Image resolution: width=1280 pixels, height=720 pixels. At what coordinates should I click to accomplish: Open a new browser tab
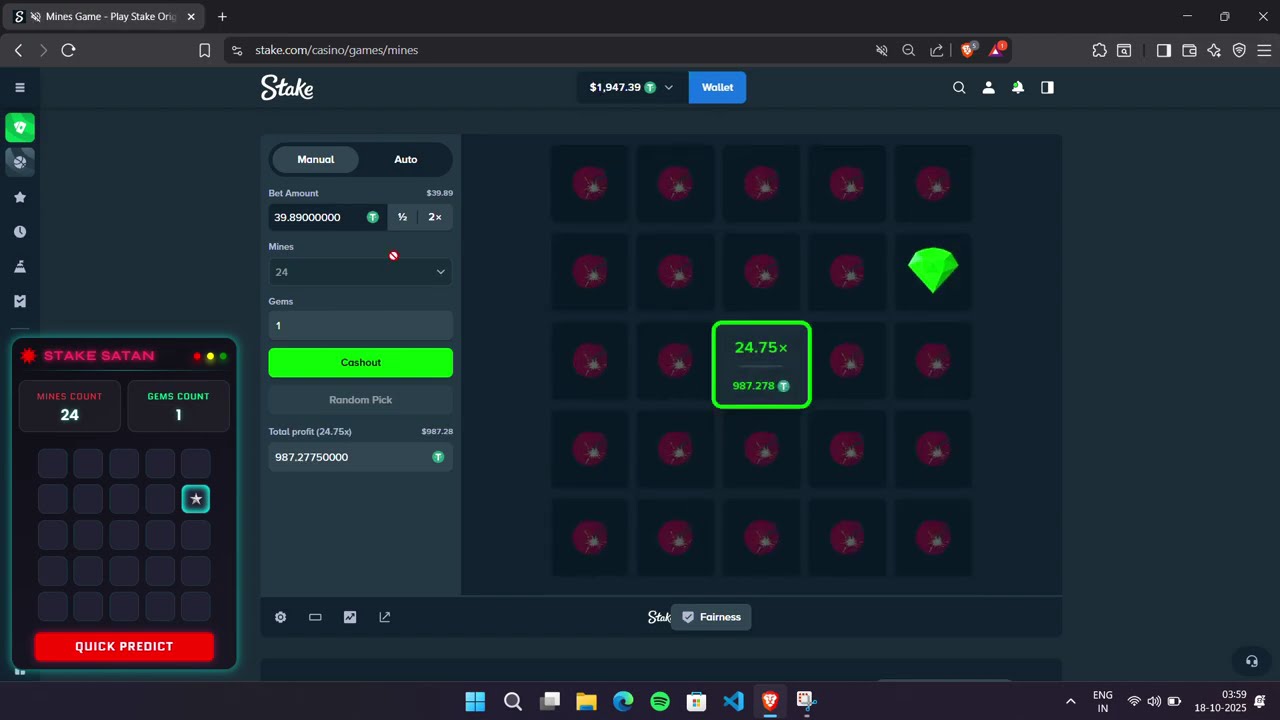click(x=222, y=17)
